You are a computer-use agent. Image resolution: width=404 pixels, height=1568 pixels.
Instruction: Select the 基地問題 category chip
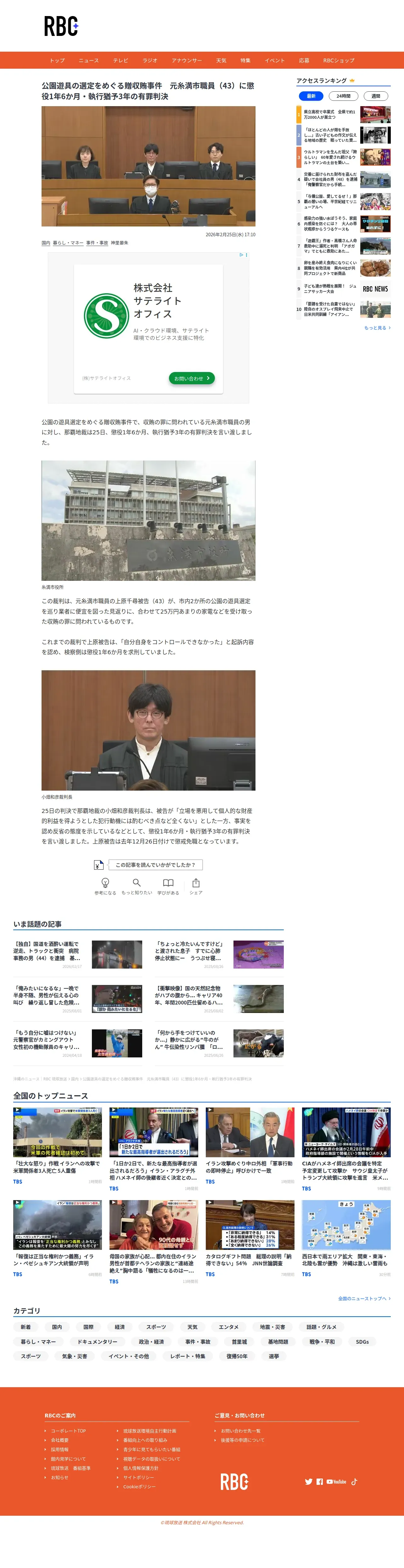point(278,1342)
